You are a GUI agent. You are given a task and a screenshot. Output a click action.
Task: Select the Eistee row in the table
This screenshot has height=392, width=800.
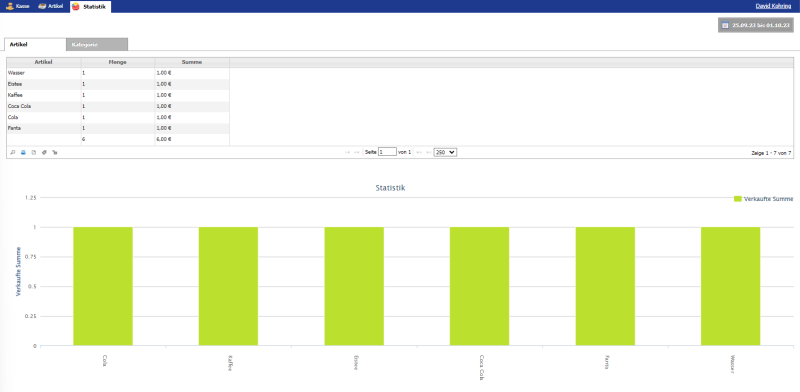pyautogui.click(x=118, y=84)
